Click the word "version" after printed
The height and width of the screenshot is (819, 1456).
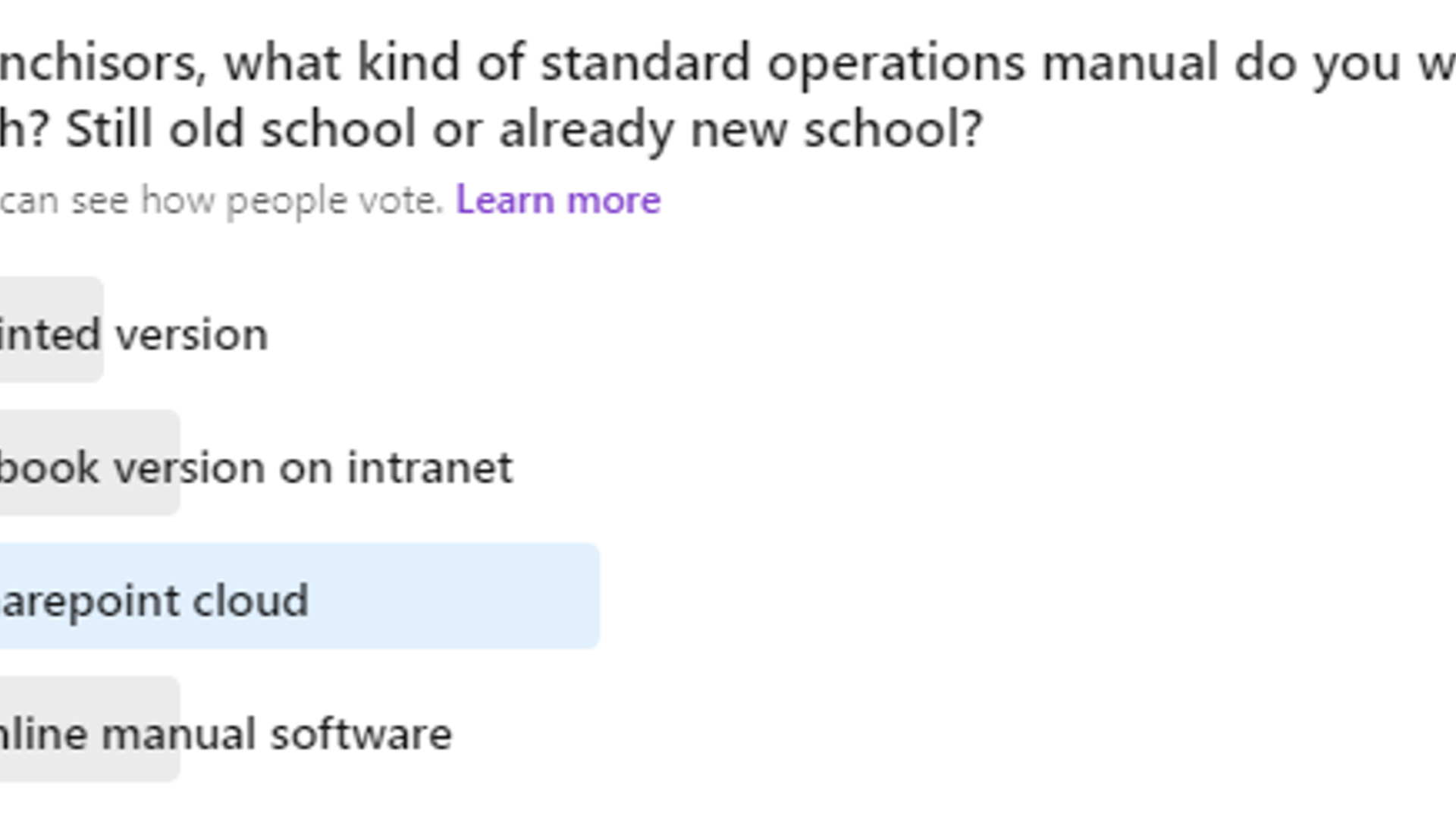(x=191, y=334)
